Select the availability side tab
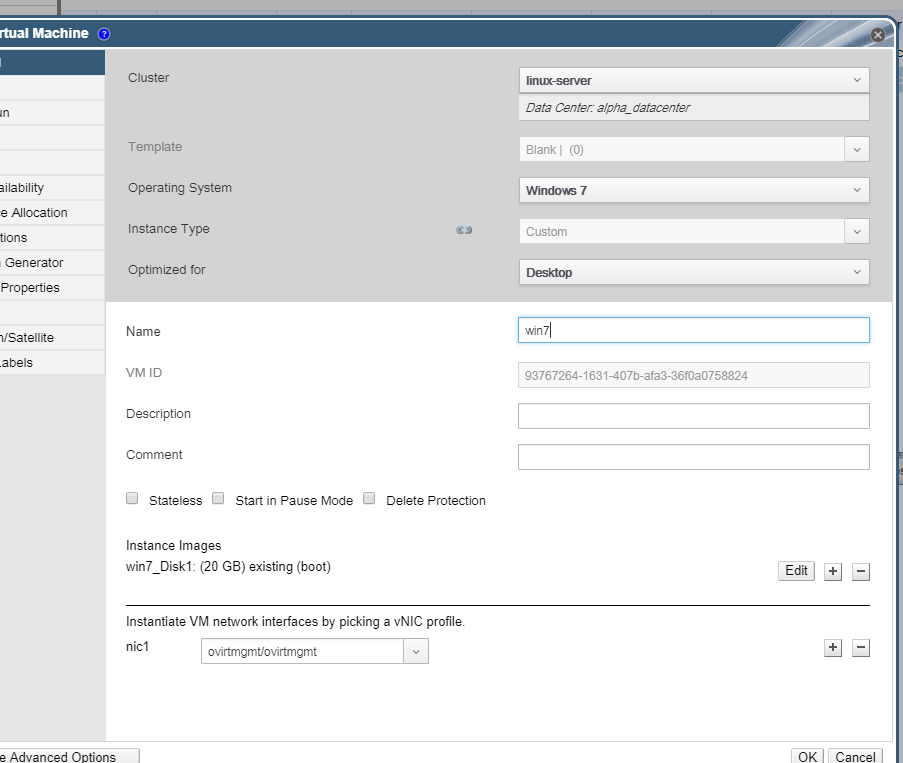This screenshot has width=903, height=763. (52, 188)
